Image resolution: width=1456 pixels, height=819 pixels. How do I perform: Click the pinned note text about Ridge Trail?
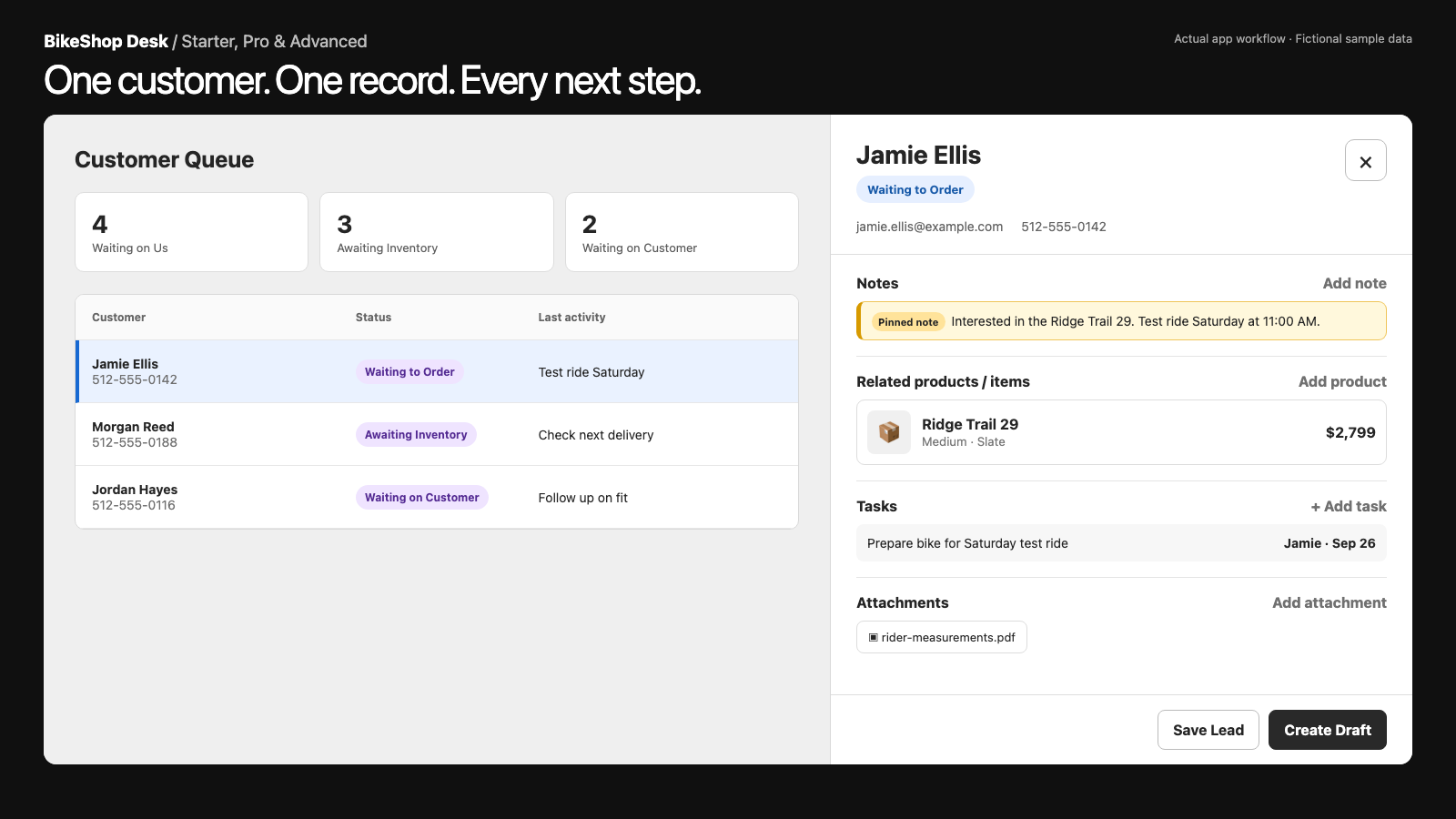1135,321
